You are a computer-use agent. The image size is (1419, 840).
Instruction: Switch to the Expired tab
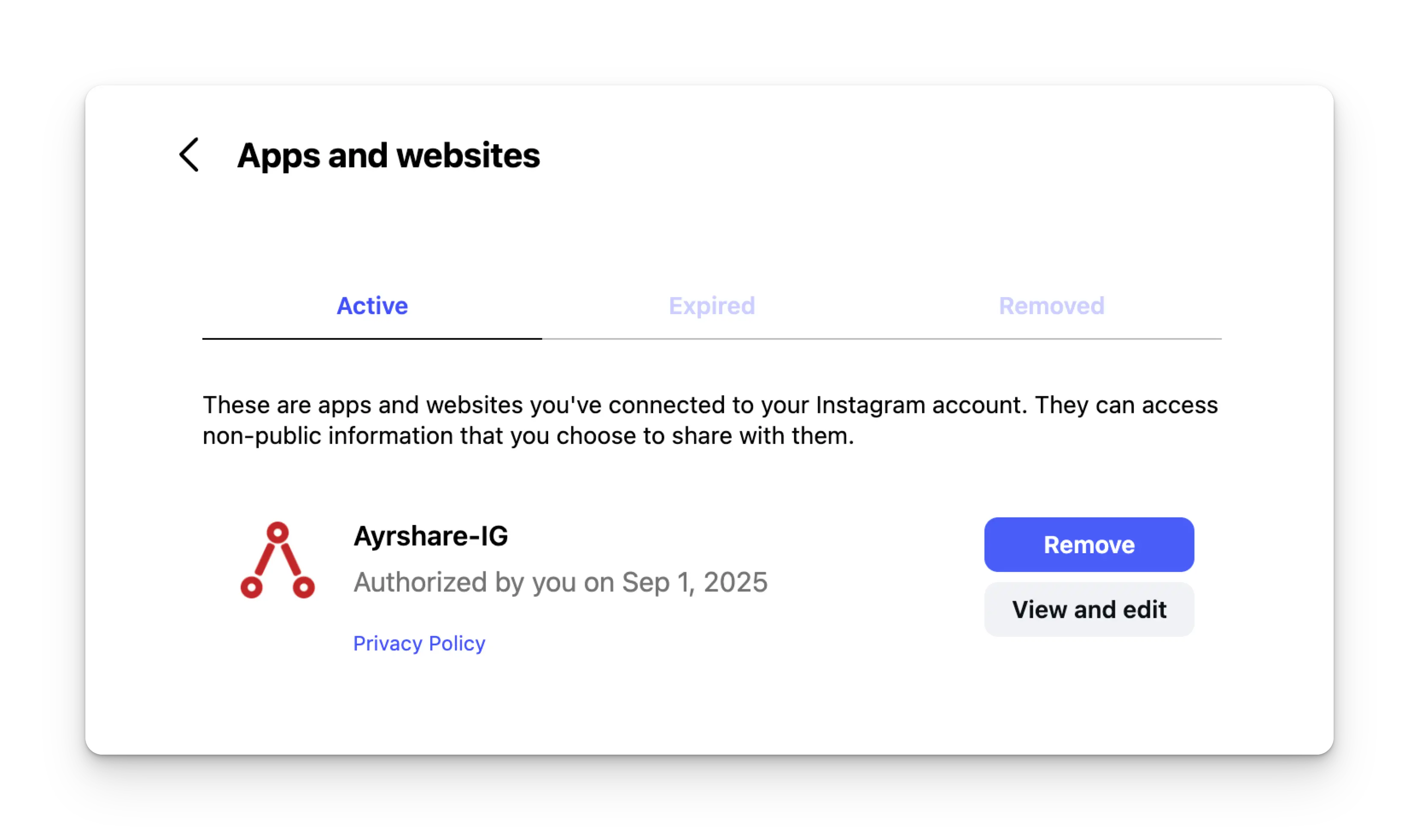click(712, 306)
